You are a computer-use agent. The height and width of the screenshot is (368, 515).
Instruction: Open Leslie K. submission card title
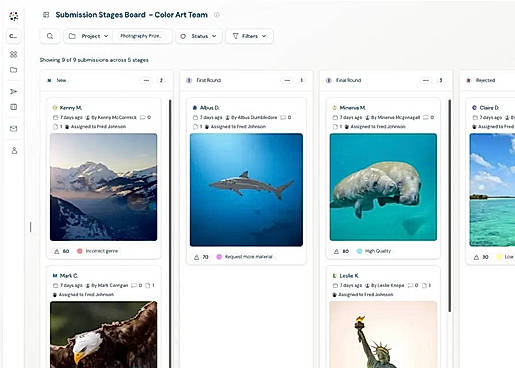pyautogui.click(x=349, y=276)
